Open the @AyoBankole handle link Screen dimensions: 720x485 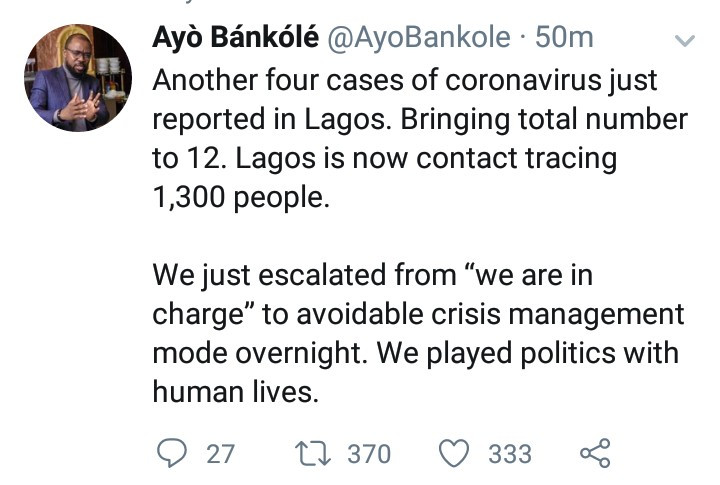[x=419, y=38]
